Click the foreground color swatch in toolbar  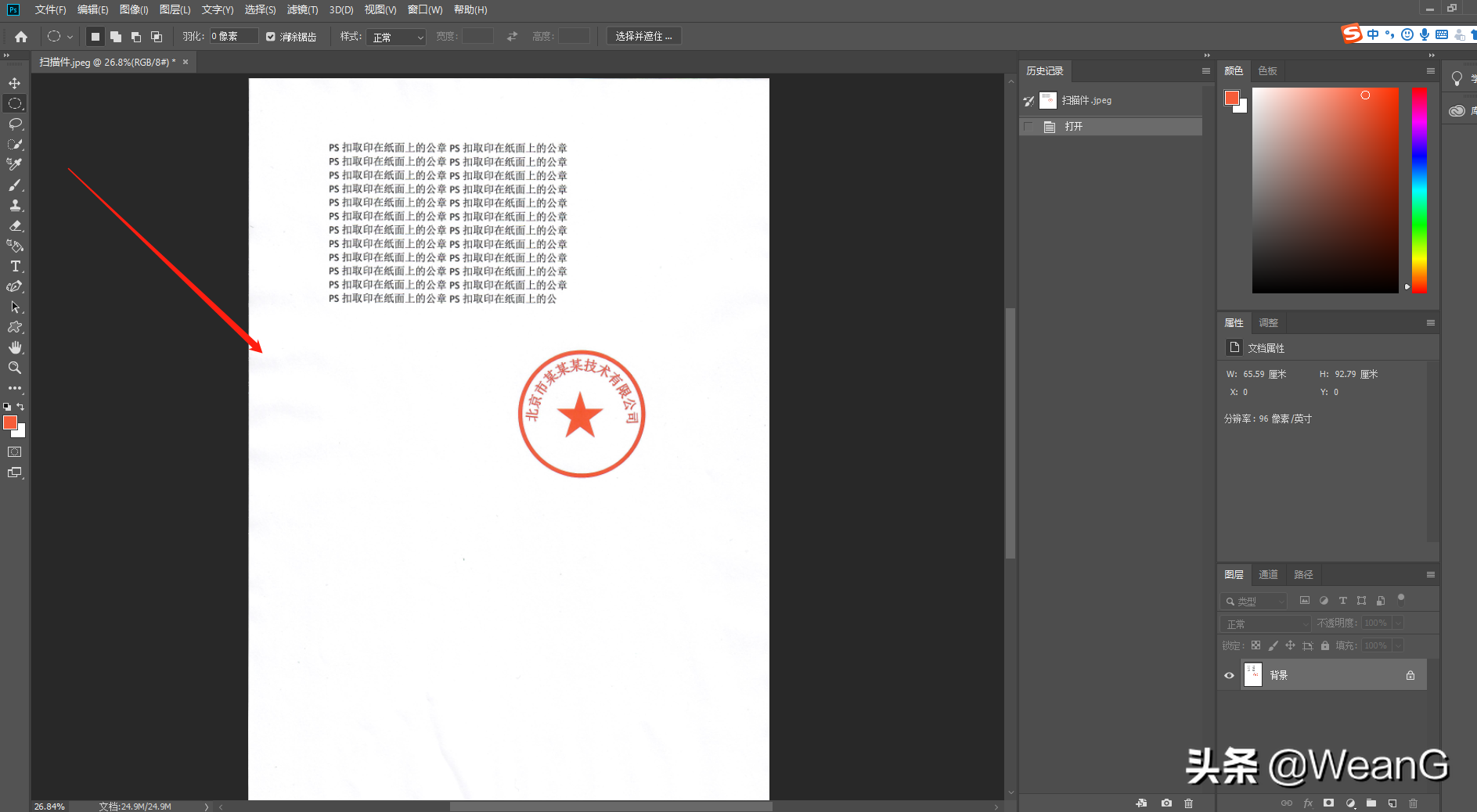point(10,422)
